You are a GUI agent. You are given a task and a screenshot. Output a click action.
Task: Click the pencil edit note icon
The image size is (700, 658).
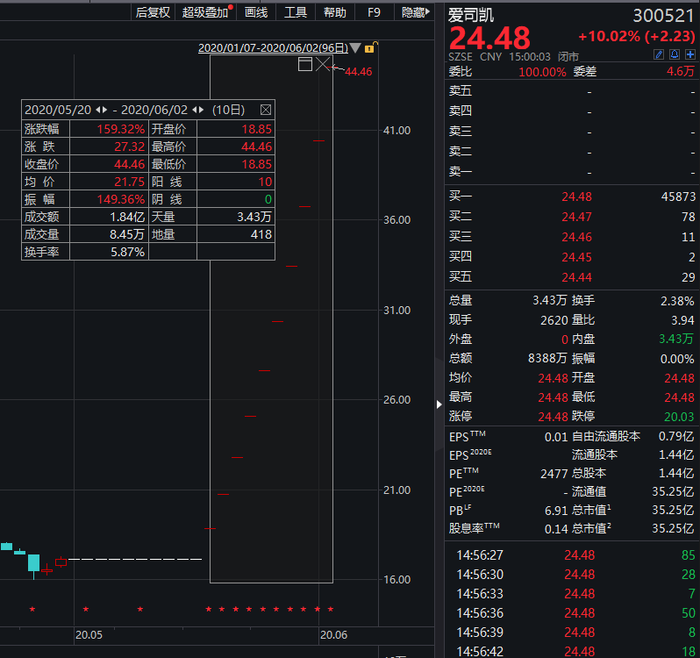pyautogui.click(x=658, y=54)
